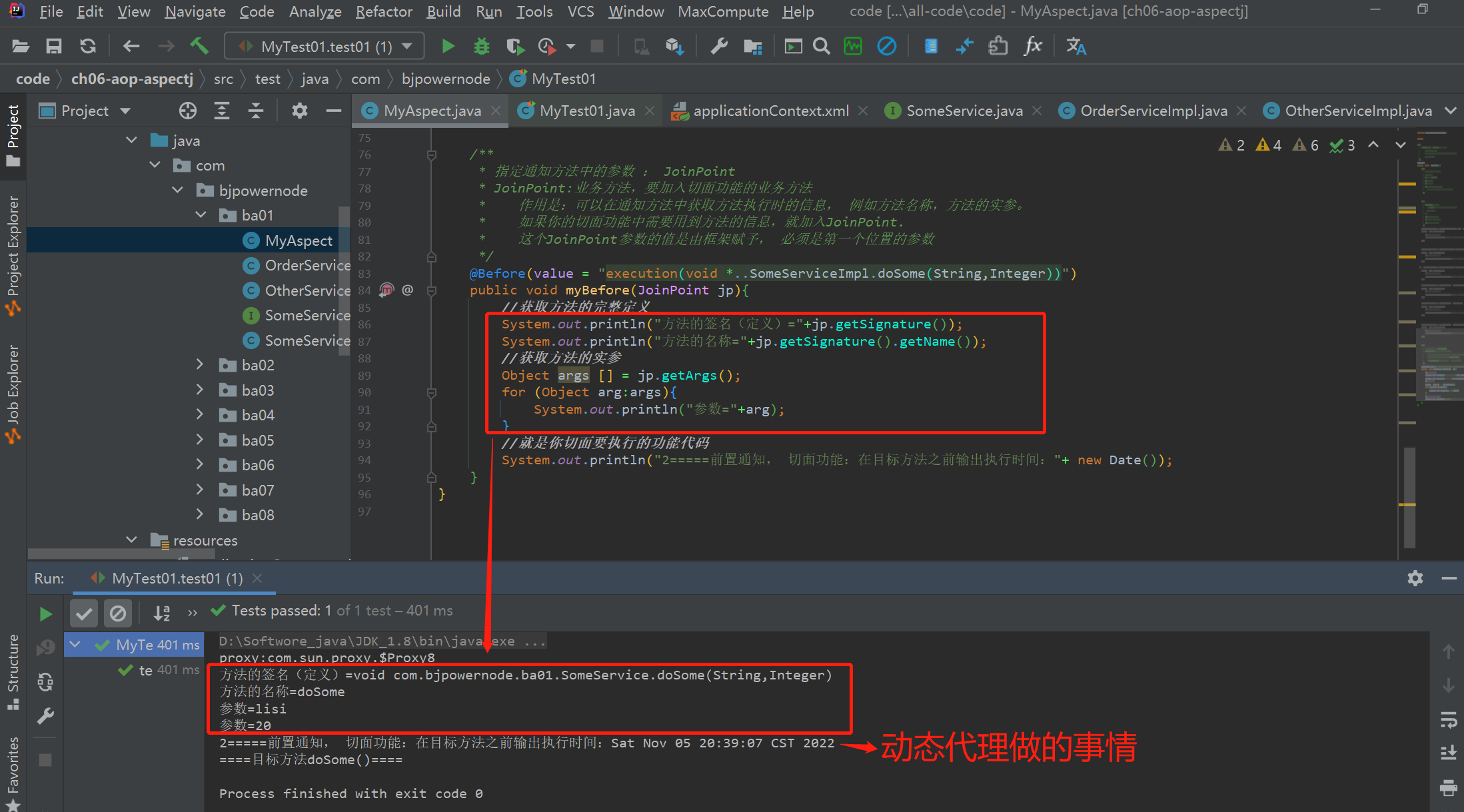Collapse the bjpowernode package
This screenshot has height=812, width=1464.
point(177,190)
